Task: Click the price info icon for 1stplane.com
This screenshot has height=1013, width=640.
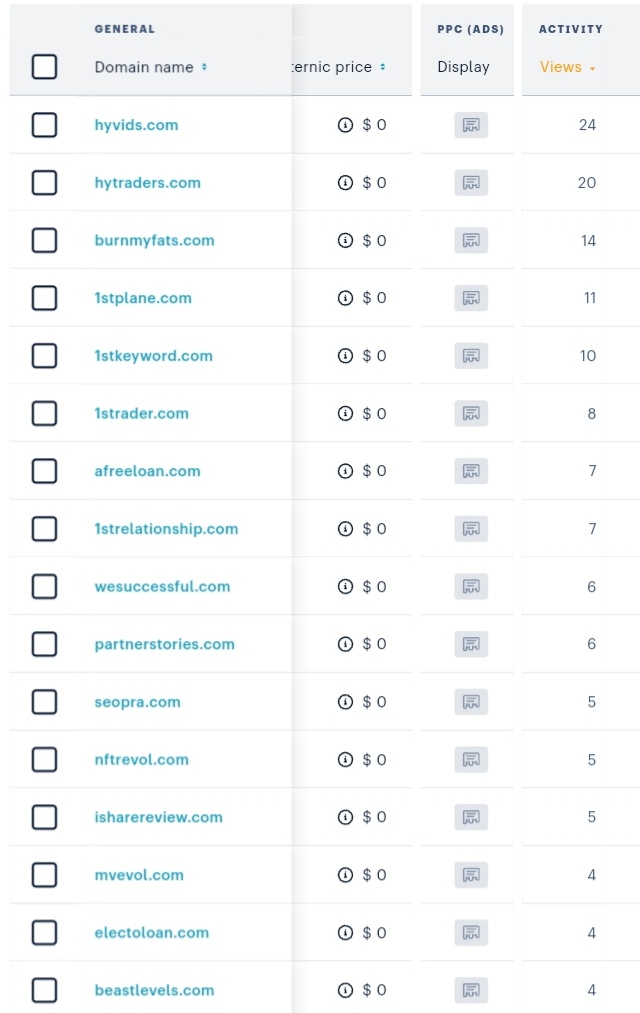Action: (346, 298)
